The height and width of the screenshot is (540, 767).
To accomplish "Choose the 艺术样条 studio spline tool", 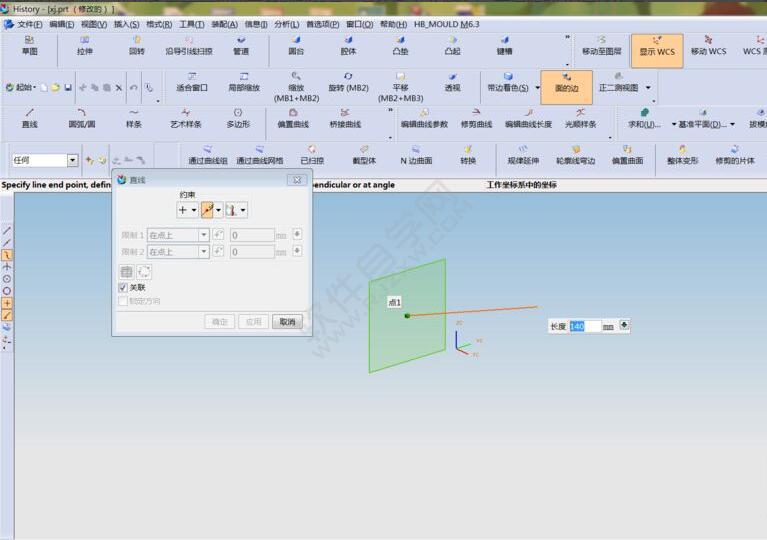I will tap(185, 119).
